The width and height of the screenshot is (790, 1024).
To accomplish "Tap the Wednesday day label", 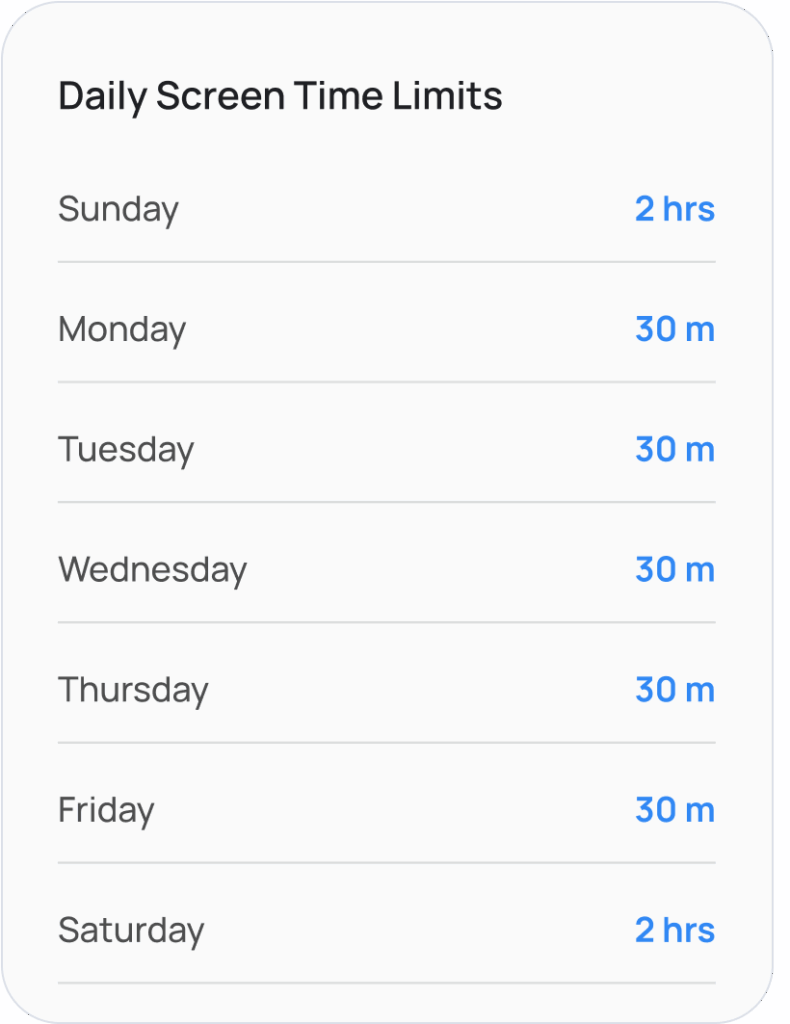I will [x=152, y=569].
